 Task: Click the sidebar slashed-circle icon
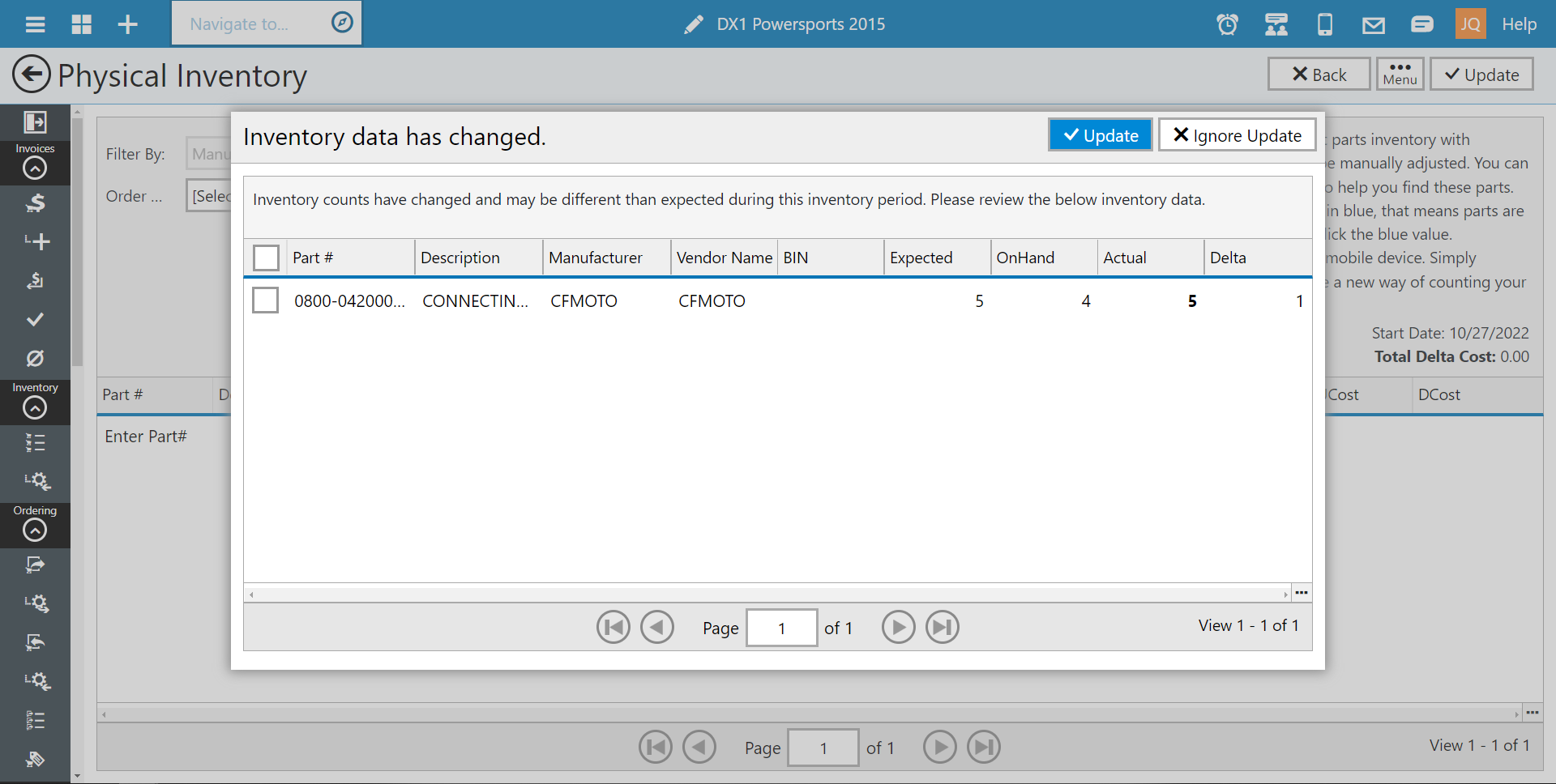coord(35,358)
